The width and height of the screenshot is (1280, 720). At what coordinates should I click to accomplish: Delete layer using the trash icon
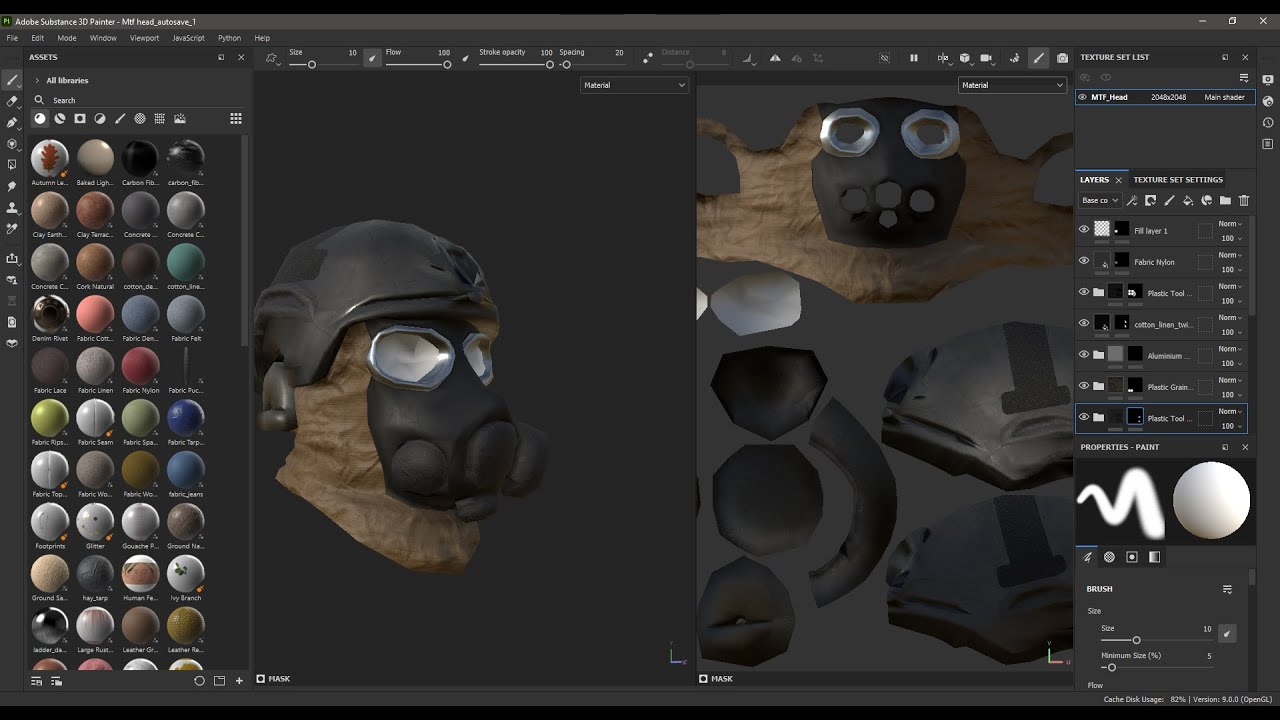[x=1244, y=201]
